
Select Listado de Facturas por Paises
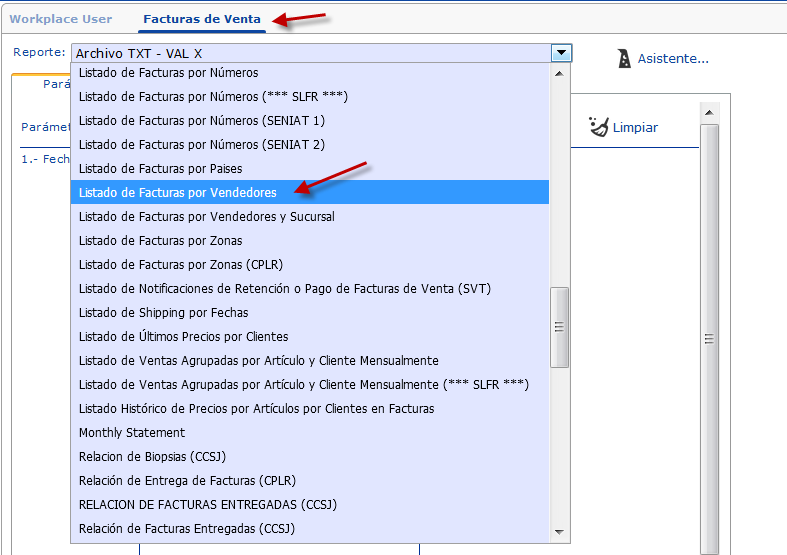tap(160, 168)
